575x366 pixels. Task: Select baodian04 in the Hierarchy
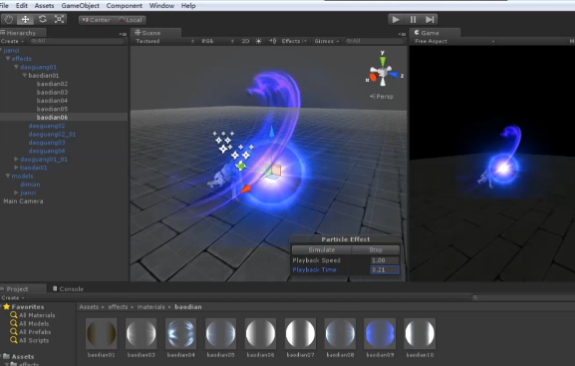(x=52, y=100)
